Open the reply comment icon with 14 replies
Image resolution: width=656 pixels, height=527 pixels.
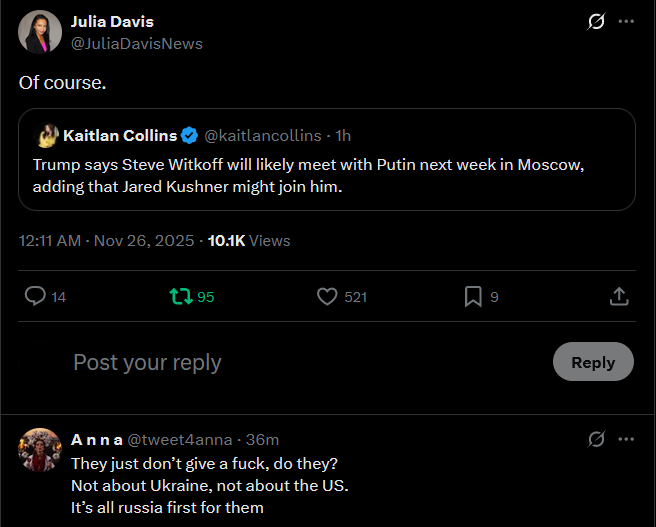[x=35, y=296]
